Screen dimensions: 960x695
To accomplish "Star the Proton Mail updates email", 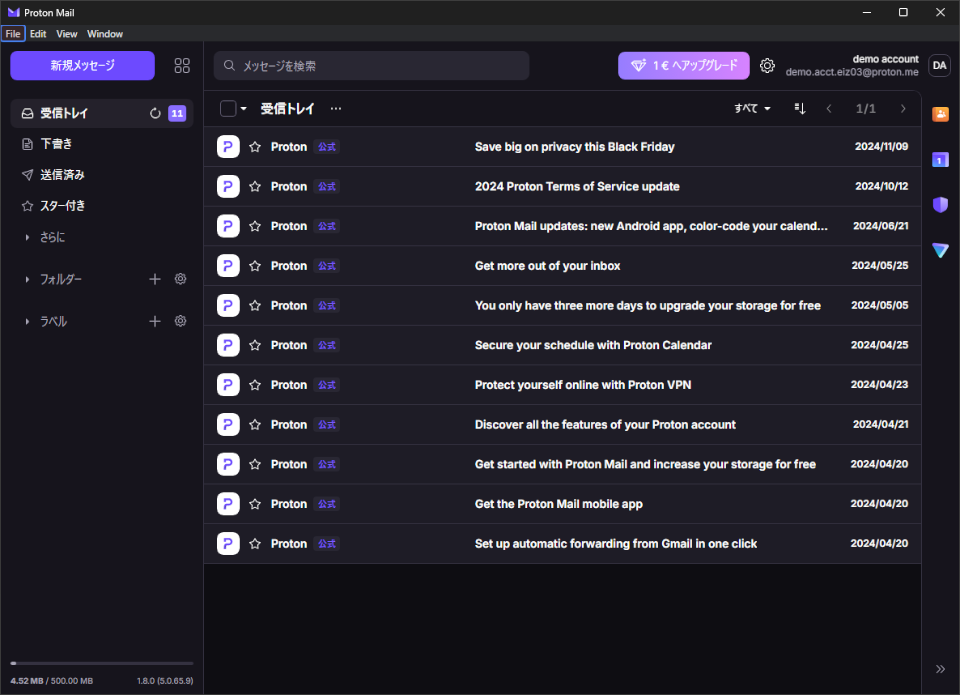I will point(255,226).
